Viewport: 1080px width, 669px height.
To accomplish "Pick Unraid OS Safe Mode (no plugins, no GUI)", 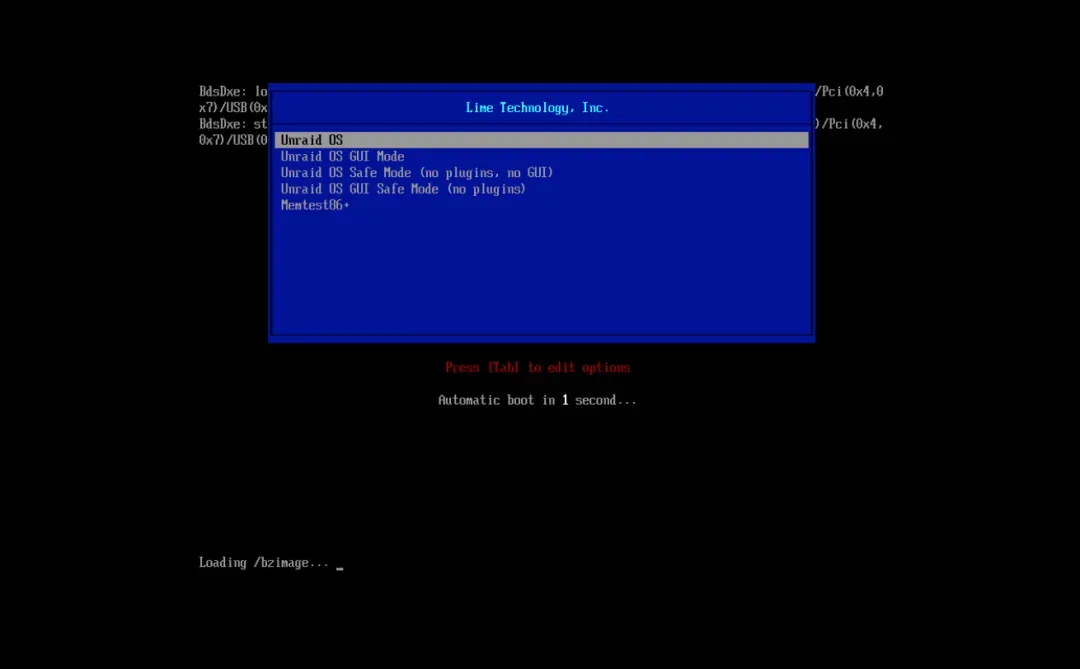I will 417,173.
